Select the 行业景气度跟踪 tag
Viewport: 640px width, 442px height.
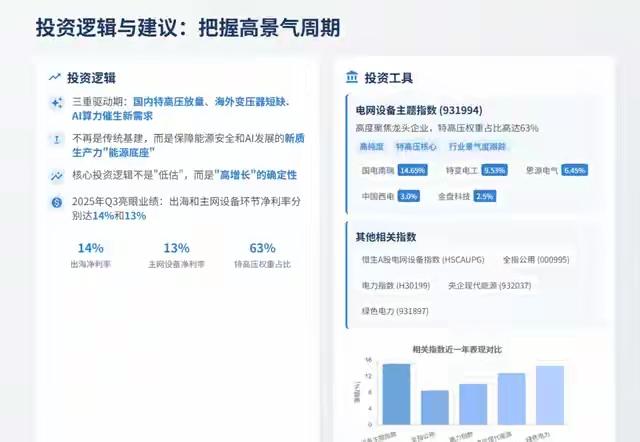point(477,147)
